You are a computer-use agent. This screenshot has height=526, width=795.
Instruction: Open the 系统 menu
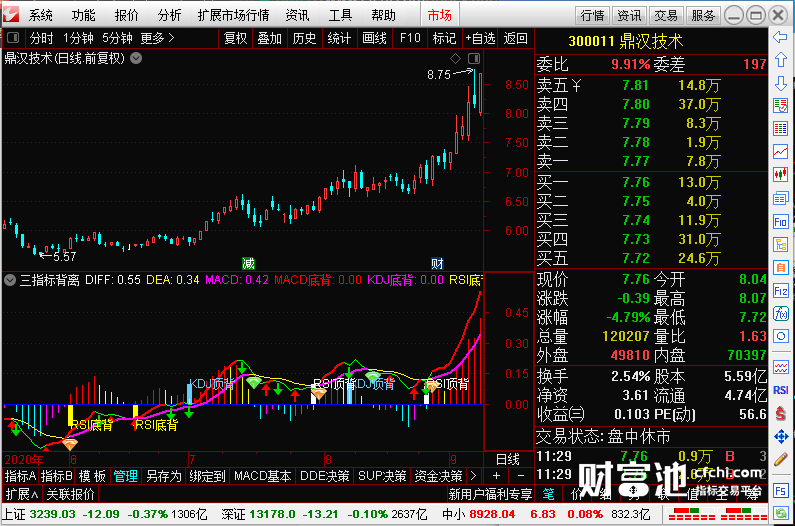[40, 15]
